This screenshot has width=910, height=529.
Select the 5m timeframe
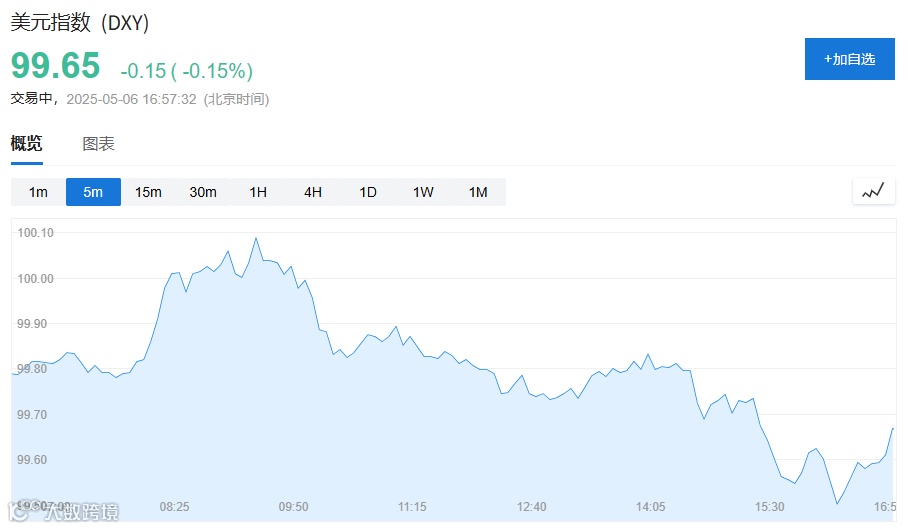93,192
